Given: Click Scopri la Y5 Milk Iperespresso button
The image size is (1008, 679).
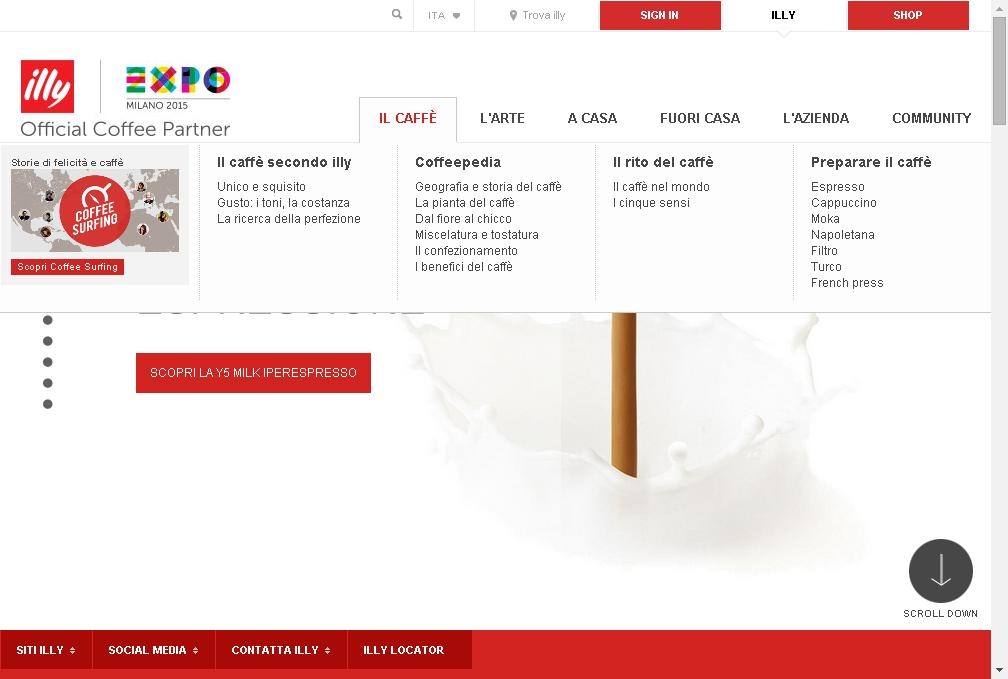Looking at the screenshot, I should click(x=253, y=373).
